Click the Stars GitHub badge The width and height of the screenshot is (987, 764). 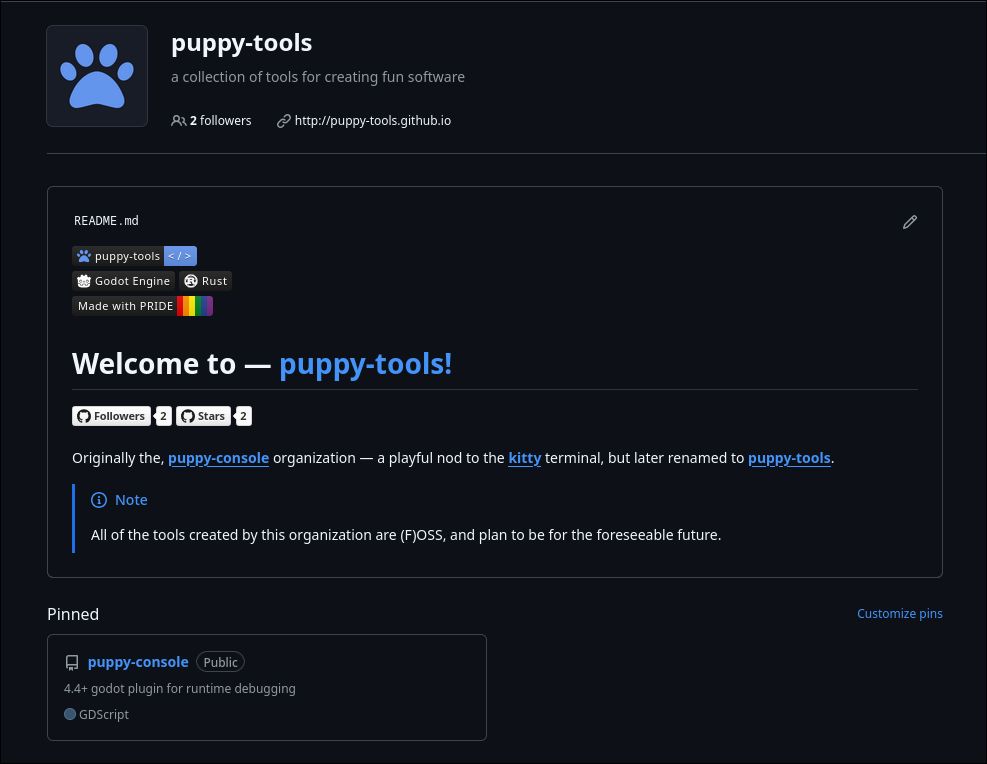click(203, 416)
